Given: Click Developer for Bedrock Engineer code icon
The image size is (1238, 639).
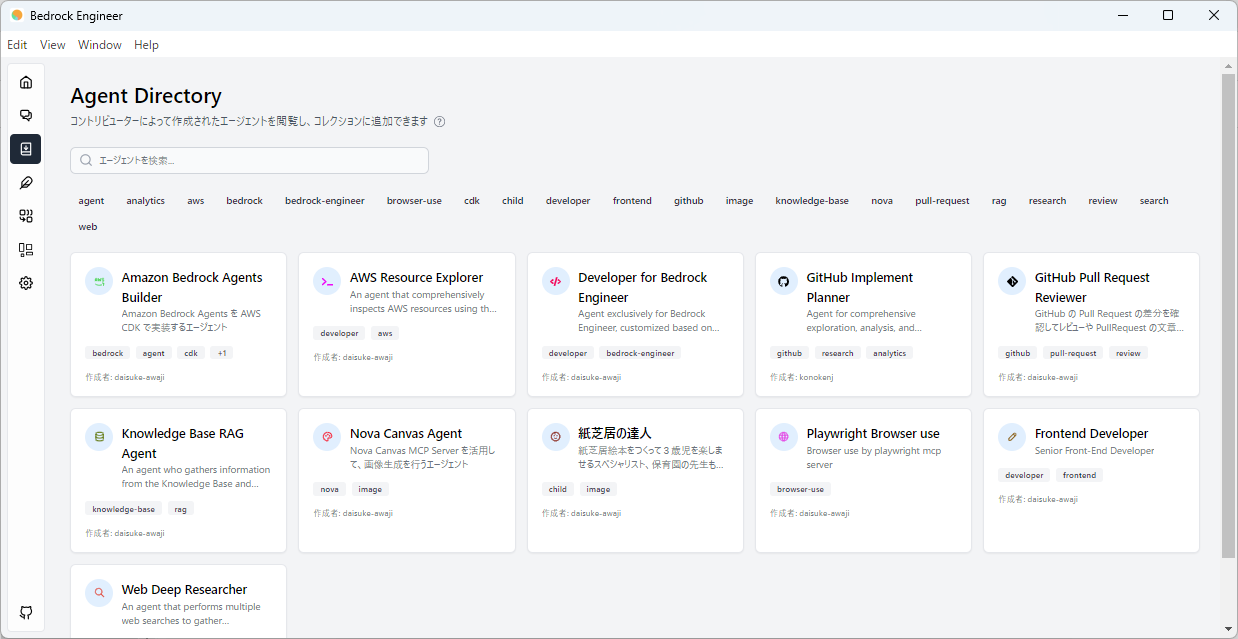Looking at the screenshot, I should [555, 281].
